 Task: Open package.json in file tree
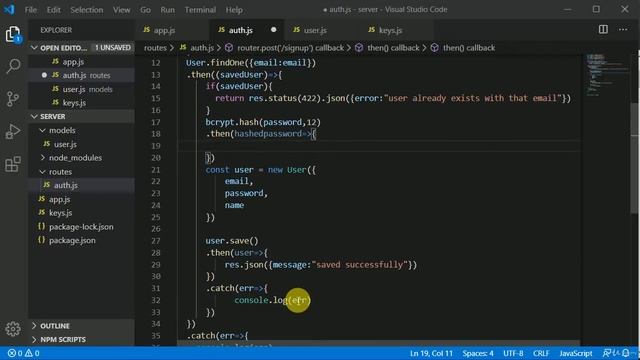81,240
